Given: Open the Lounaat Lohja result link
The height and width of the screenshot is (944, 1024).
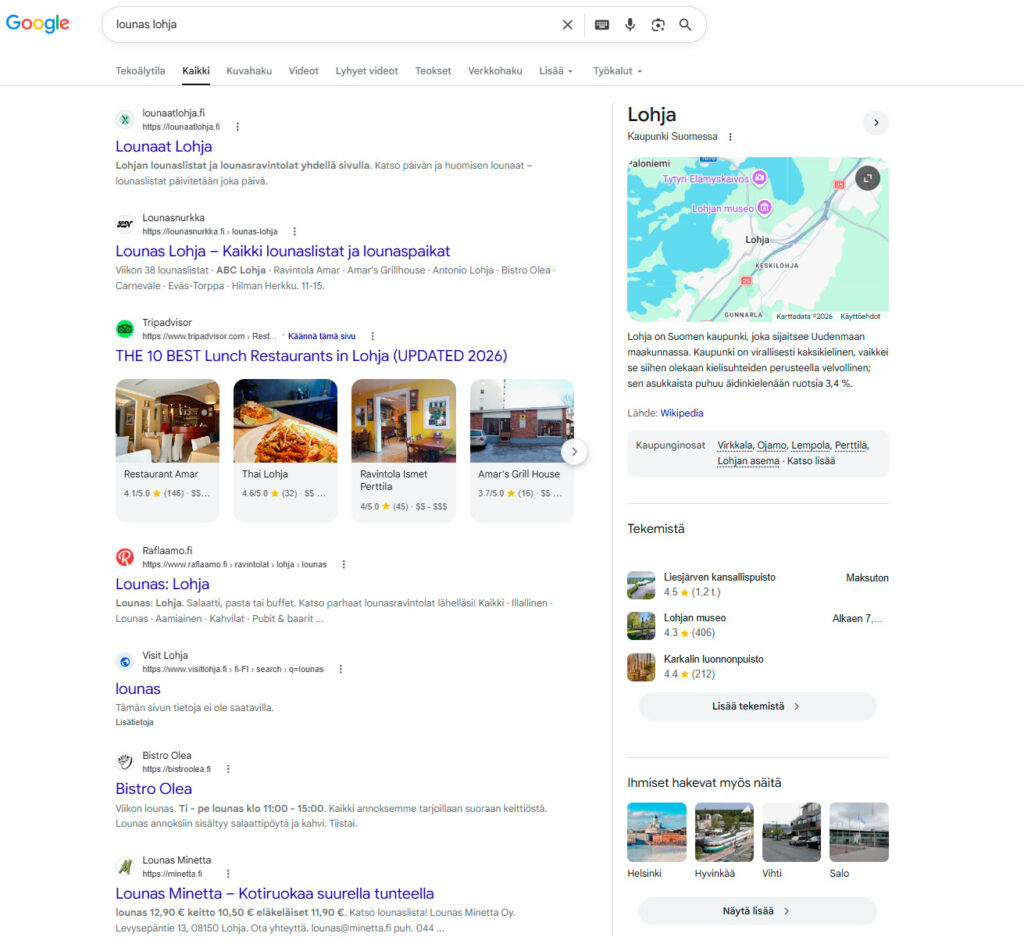Looking at the screenshot, I should pos(164,146).
